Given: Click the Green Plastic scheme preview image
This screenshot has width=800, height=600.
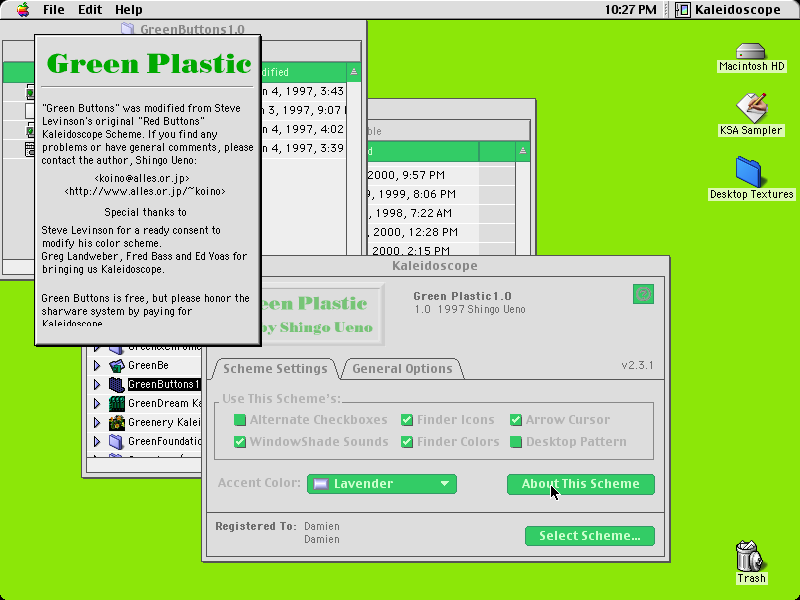Looking at the screenshot, I should tap(322, 314).
